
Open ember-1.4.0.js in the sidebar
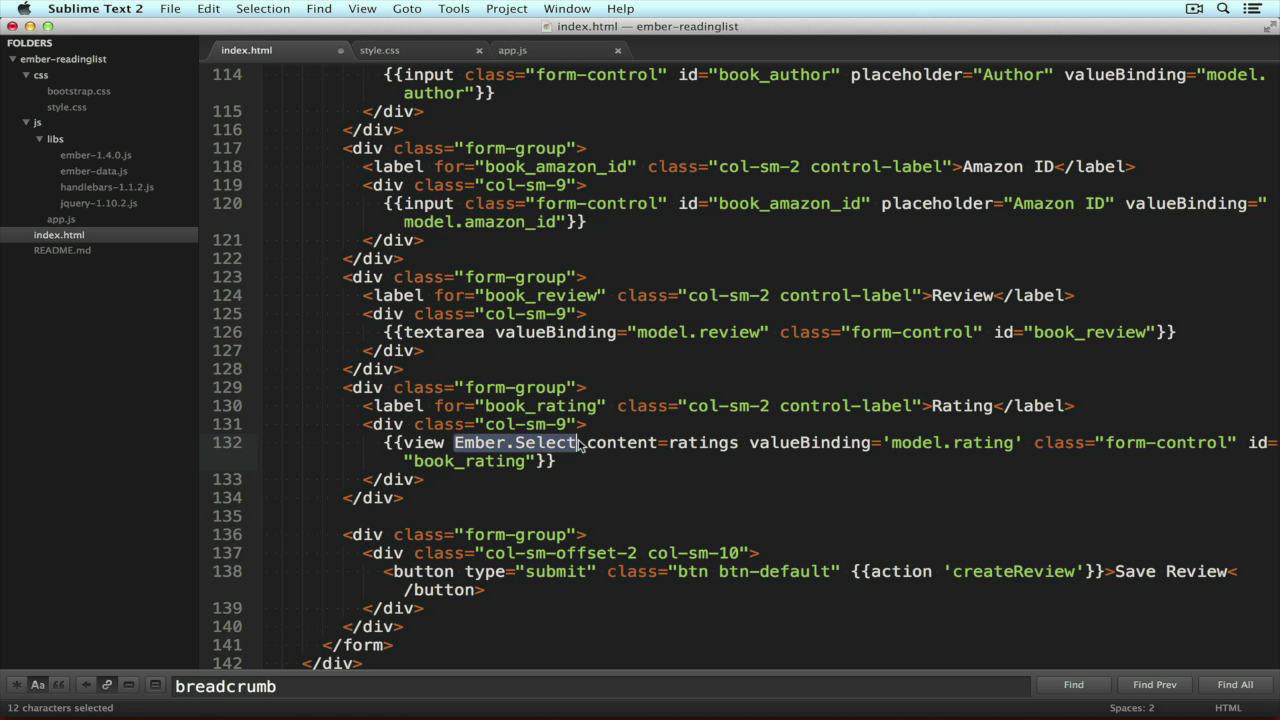(x=96, y=155)
